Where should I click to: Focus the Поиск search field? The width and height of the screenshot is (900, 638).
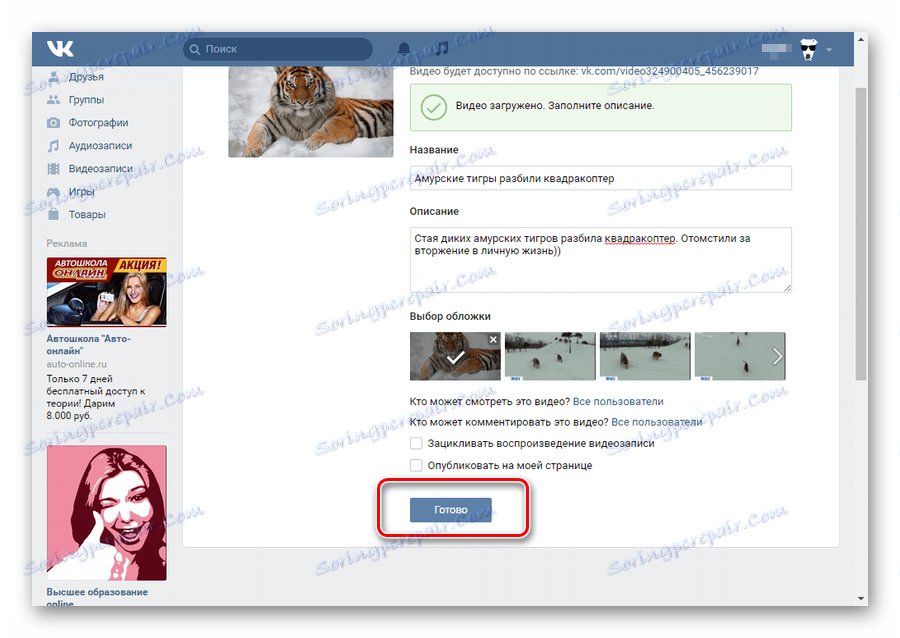pyautogui.click(x=278, y=49)
